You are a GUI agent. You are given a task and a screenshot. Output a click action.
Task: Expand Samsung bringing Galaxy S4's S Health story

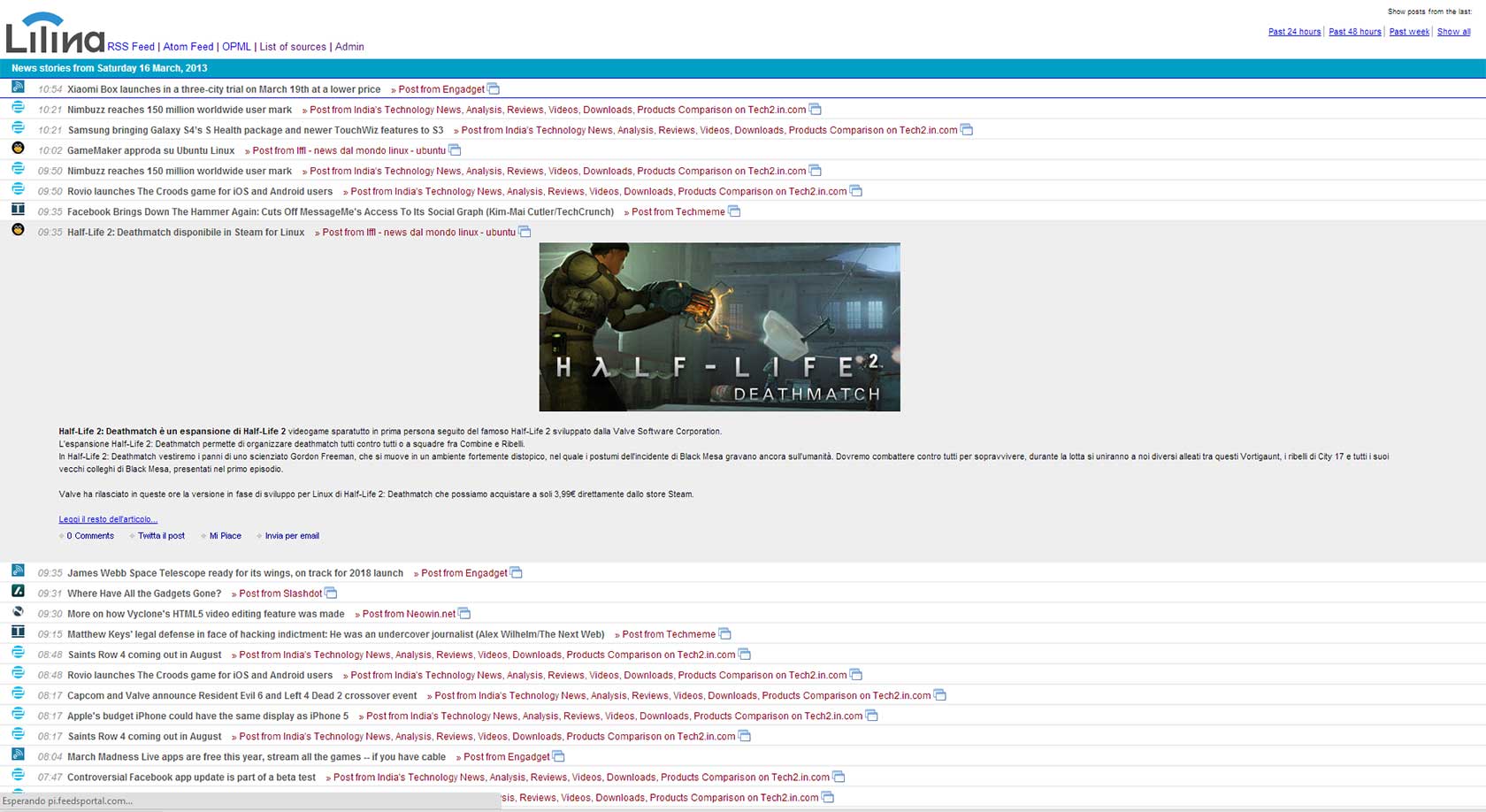click(256, 130)
